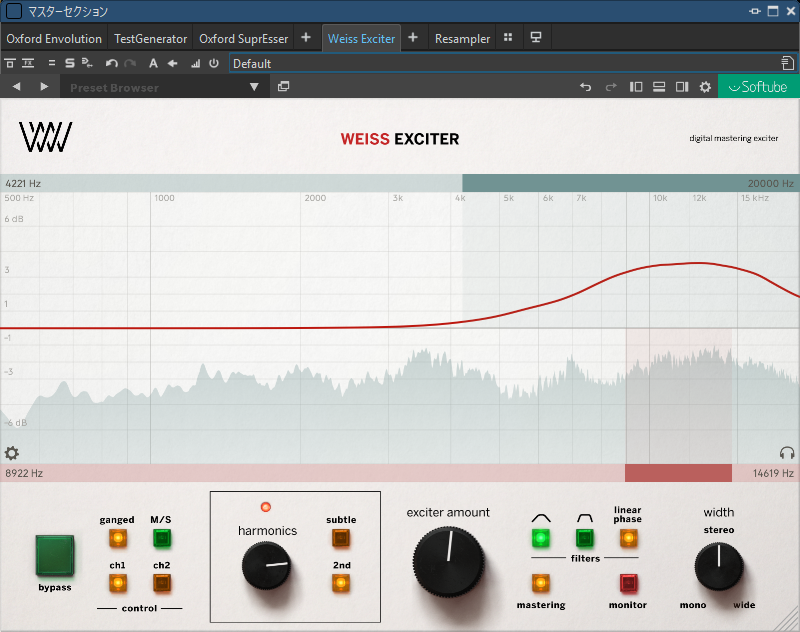This screenshot has width=800, height=632.
Task: Switch to the Oxford Envolution tab
Action: (x=54, y=38)
